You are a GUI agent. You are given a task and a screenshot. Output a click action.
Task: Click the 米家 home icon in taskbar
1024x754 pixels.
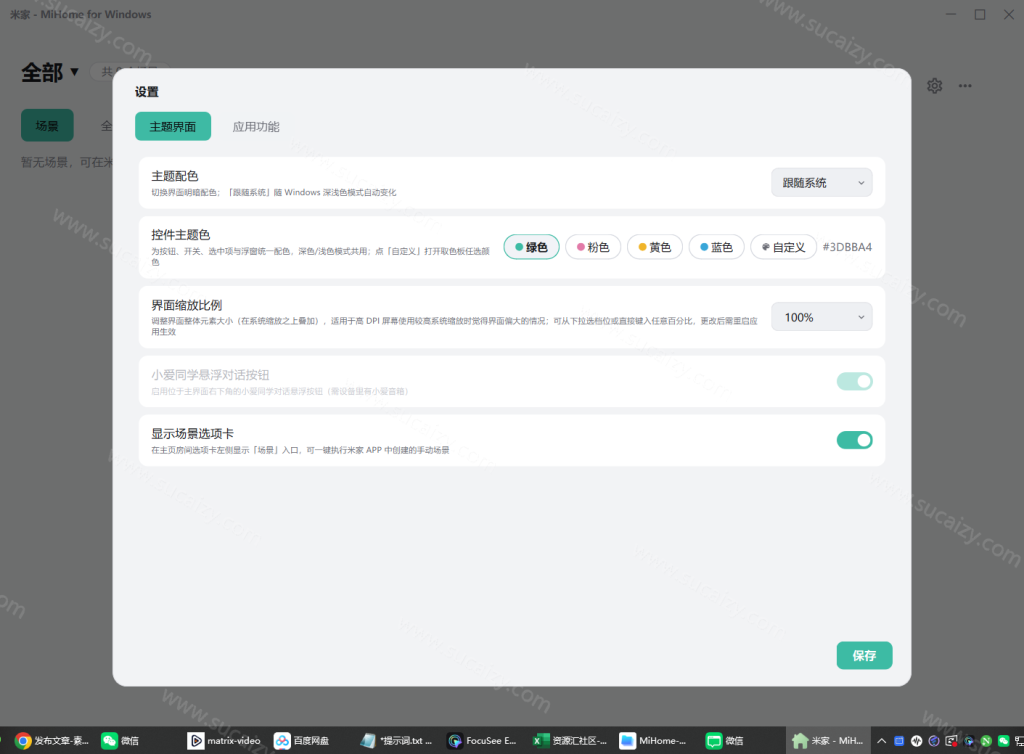click(x=800, y=740)
